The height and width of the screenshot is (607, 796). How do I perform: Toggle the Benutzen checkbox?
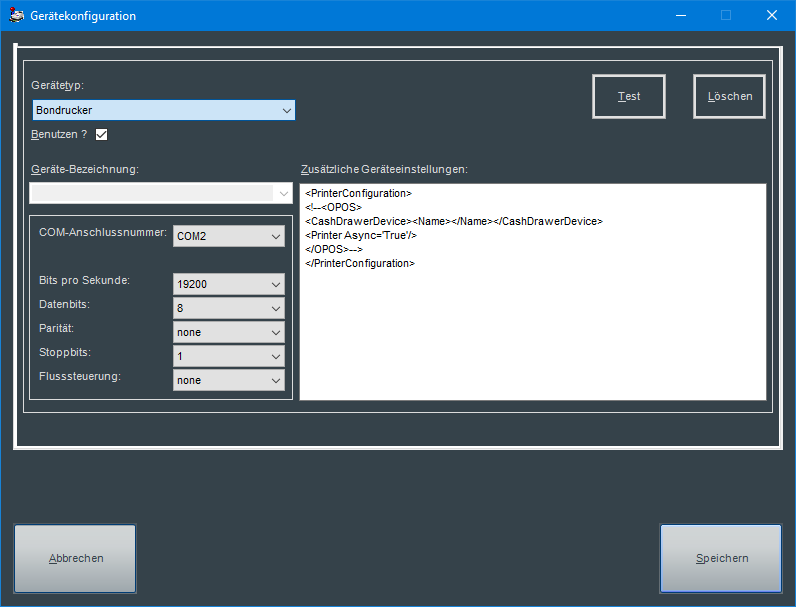tap(101, 134)
